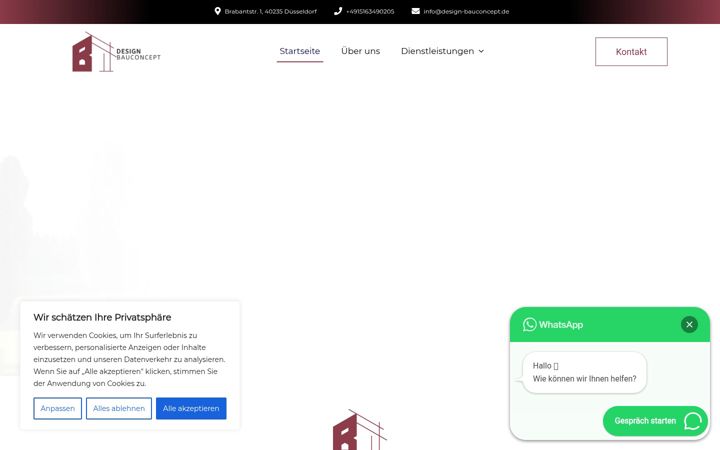Click the email envelope icon
This screenshot has width=720, height=450.
[x=416, y=11]
